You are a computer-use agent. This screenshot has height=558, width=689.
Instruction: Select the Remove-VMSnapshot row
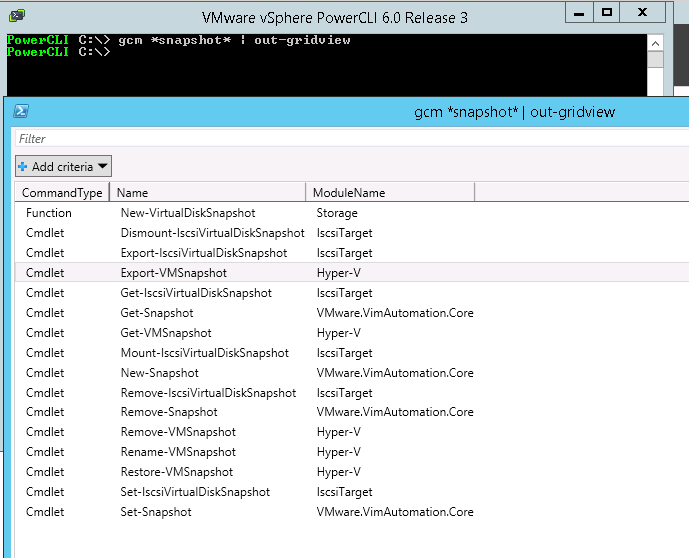[352, 432]
